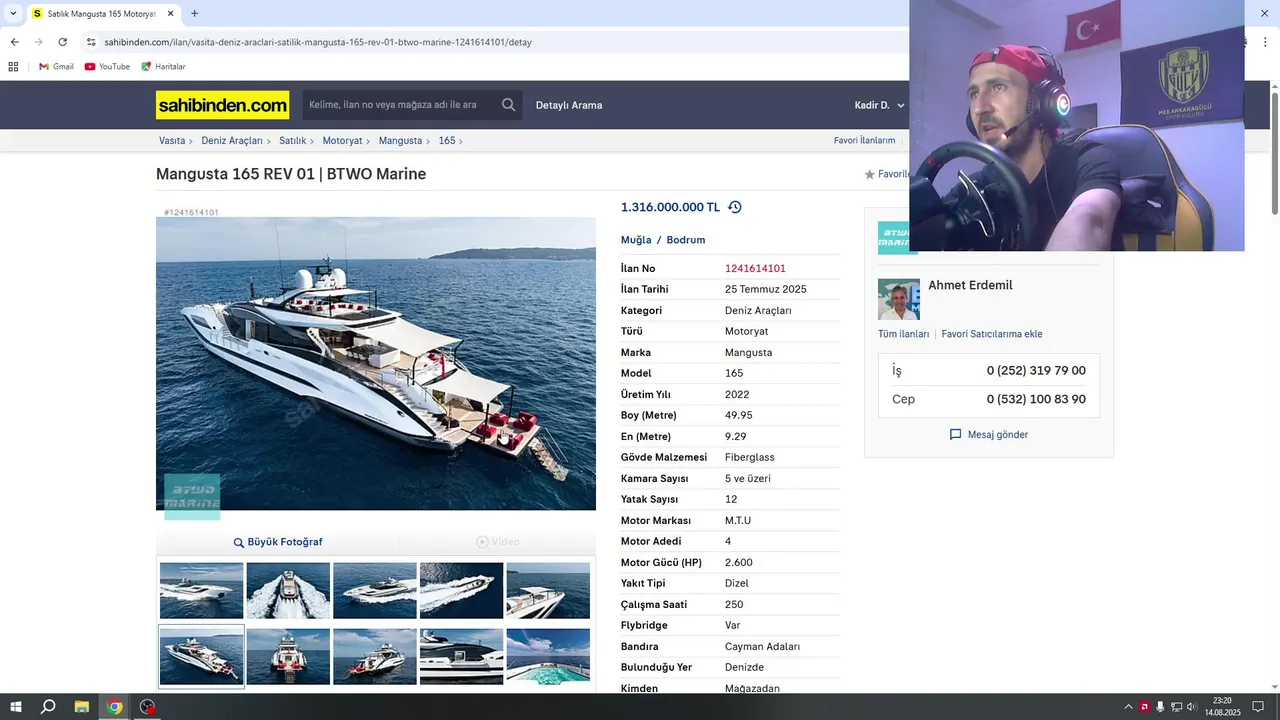The height and width of the screenshot is (720, 1280).
Task: Click the price history clock icon
Action: coord(735,207)
